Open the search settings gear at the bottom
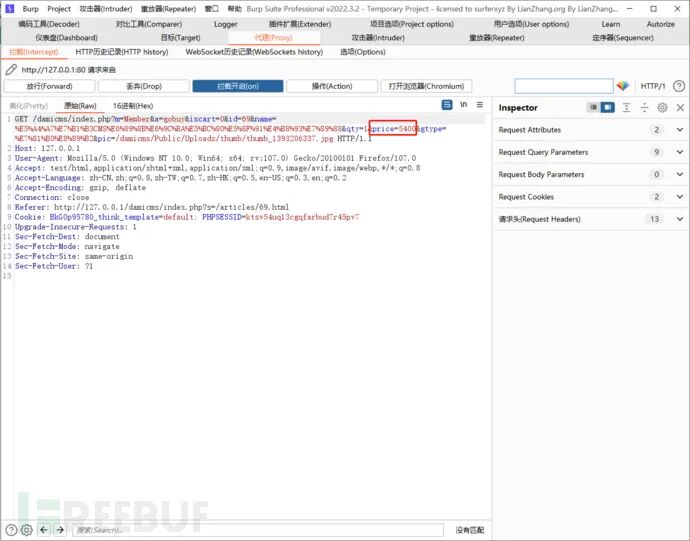The height and width of the screenshot is (541, 690). coord(26,530)
